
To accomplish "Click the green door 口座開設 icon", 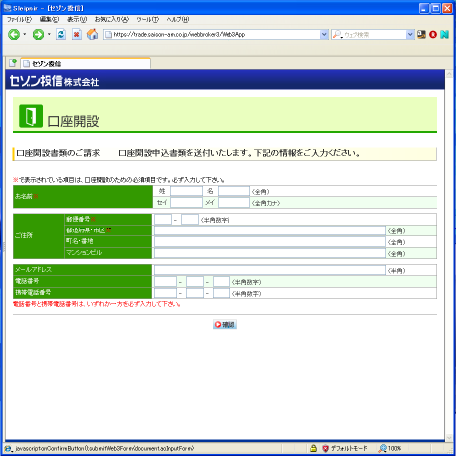I will (x=31, y=116).
